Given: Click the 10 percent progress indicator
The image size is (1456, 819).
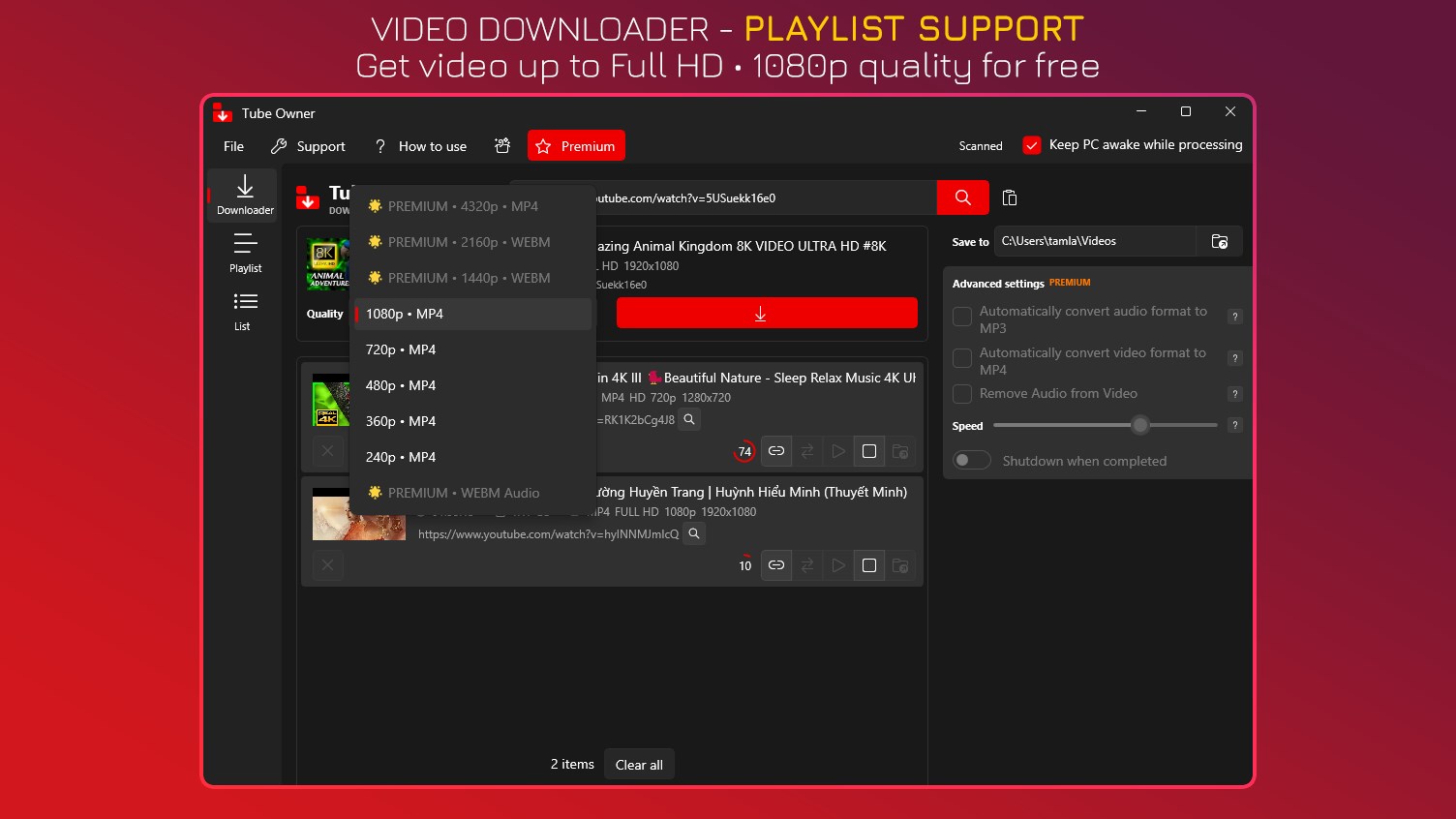Looking at the screenshot, I should 745,565.
